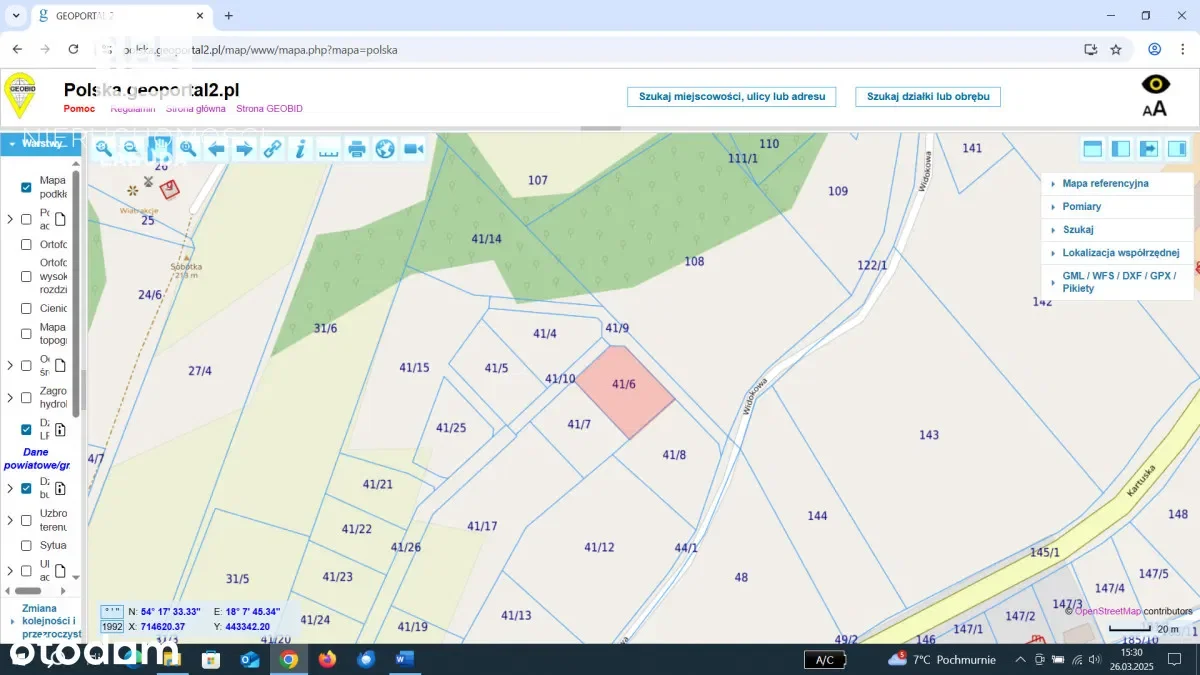This screenshot has width=1200, height=675.
Task: Open Lokalizacja współrzędnej menu item
Action: tap(1120, 253)
